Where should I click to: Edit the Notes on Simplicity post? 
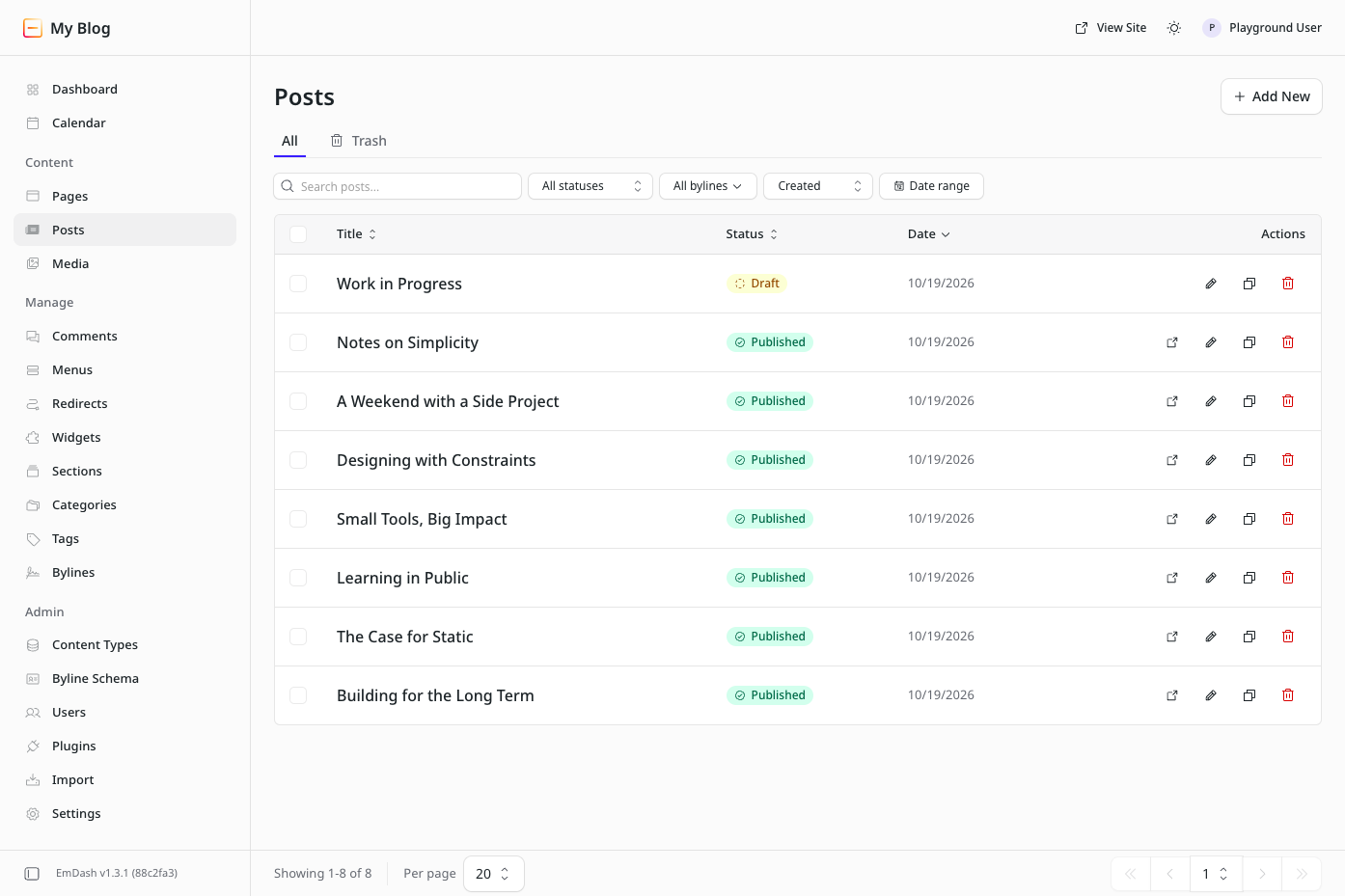pos(1211,342)
